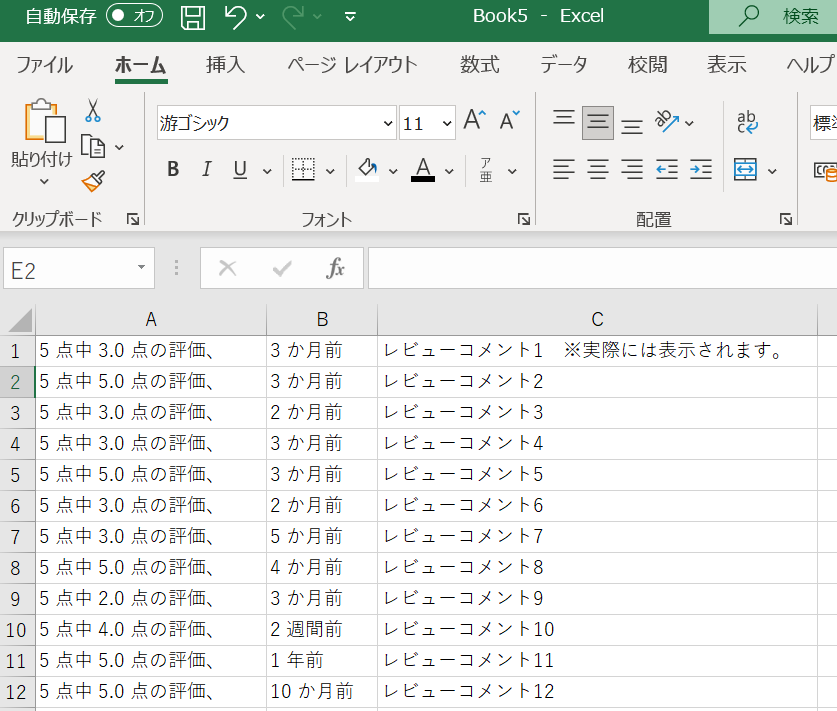Click the Copy icon
The width and height of the screenshot is (837, 711).
[x=93, y=146]
